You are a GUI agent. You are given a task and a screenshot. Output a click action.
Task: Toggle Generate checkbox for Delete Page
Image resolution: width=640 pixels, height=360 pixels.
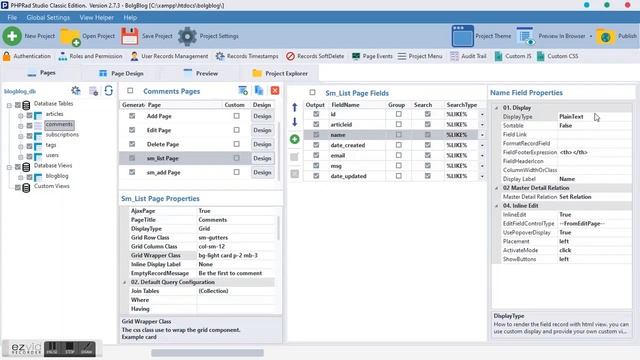coord(132,144)
